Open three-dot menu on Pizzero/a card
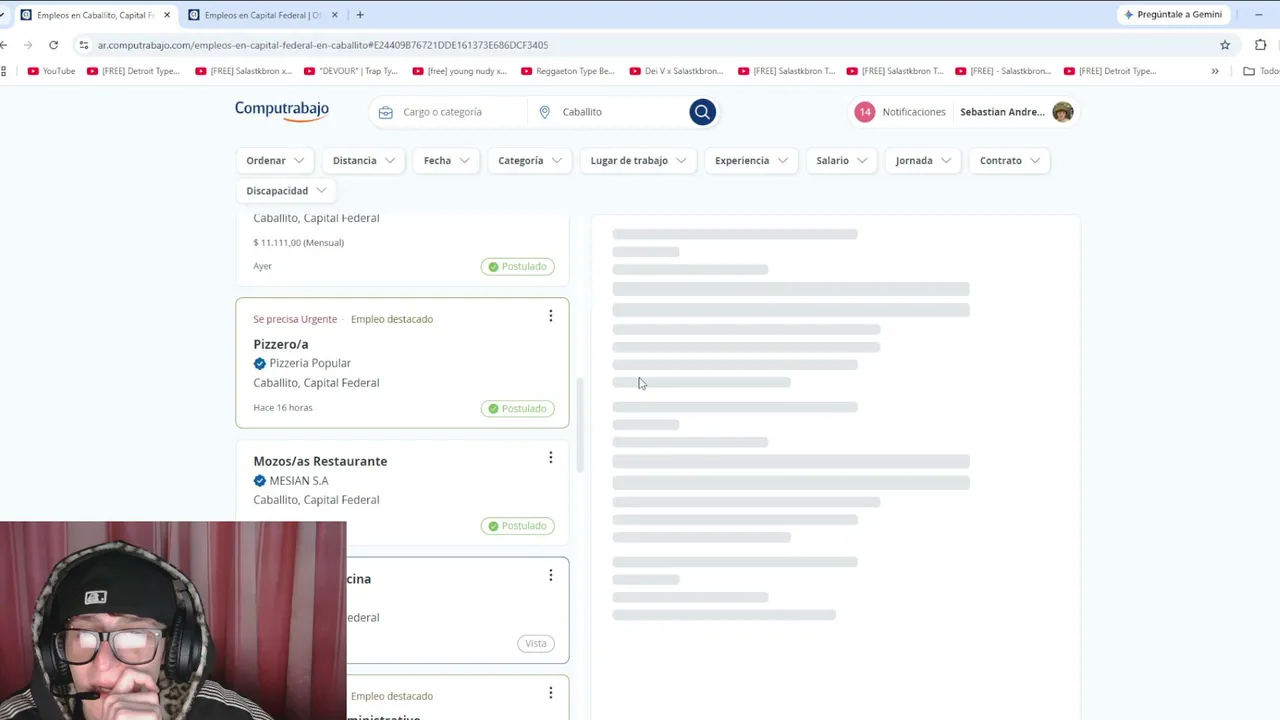 tap(550, 316)
